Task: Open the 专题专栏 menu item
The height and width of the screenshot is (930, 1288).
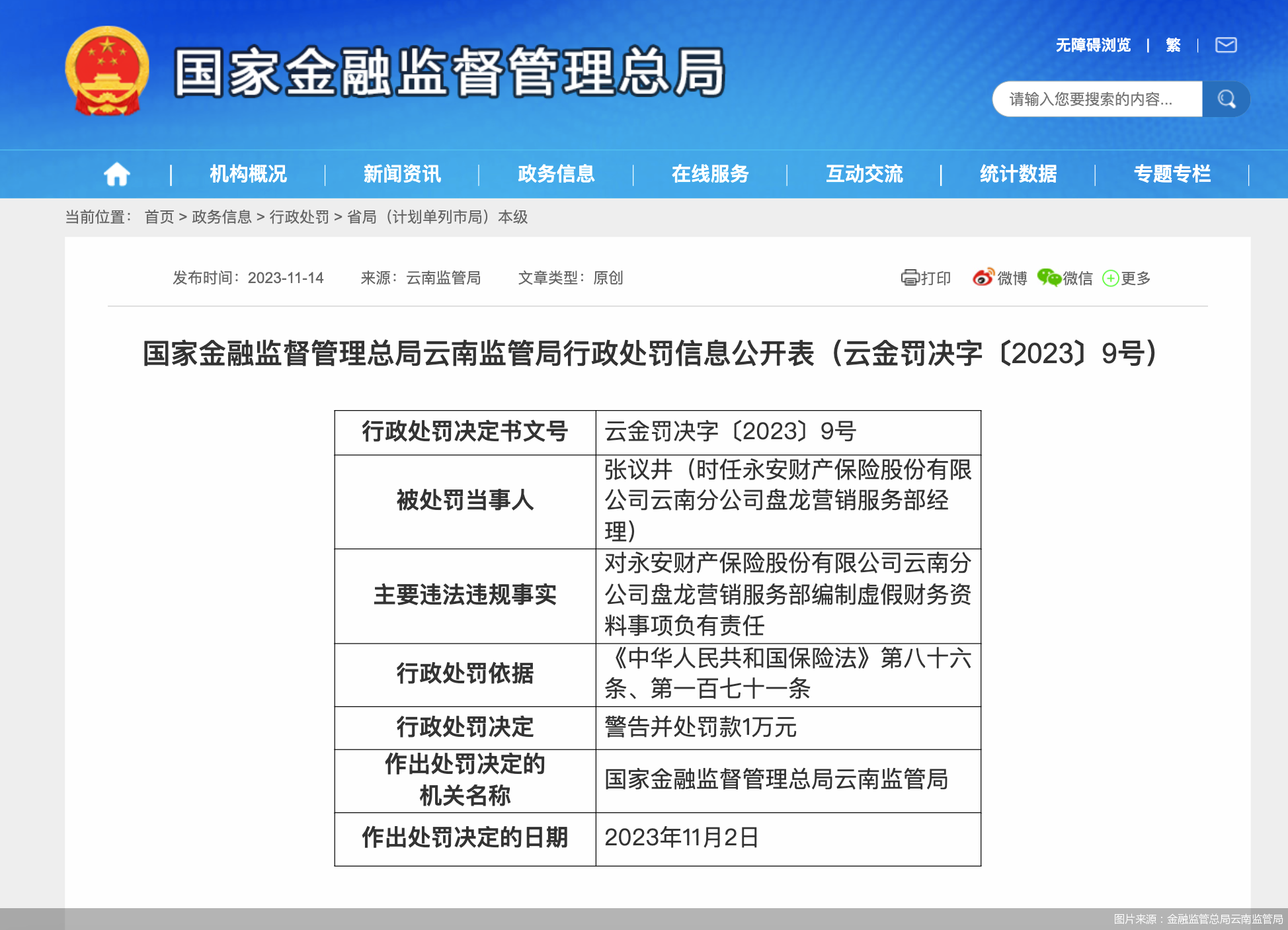Action: tap(1172, 173)
